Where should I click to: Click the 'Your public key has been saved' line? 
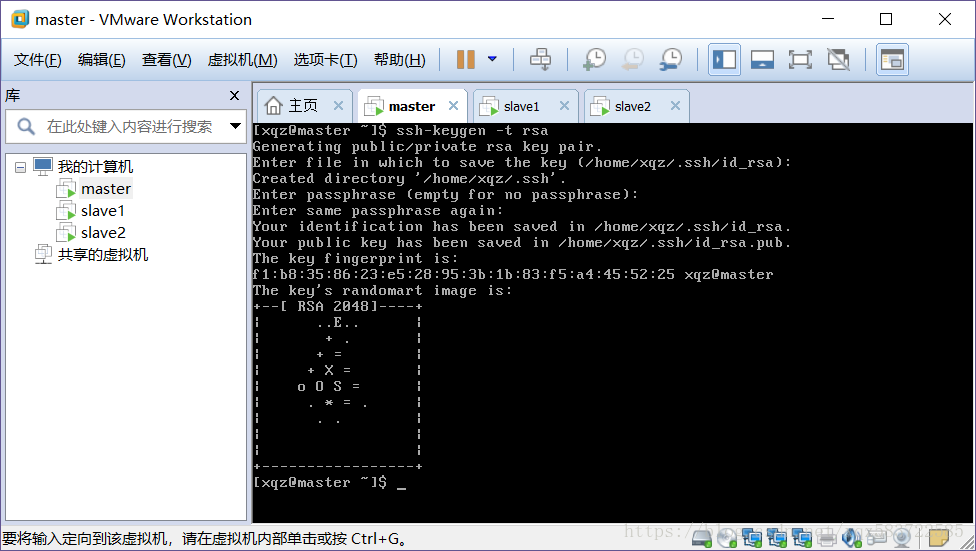point(522,243)
